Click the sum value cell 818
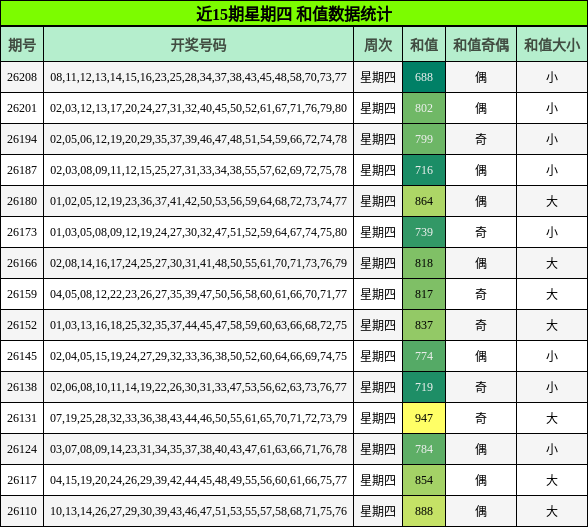Viewport: 588px width, 527px height. click(x=424, y=263)
